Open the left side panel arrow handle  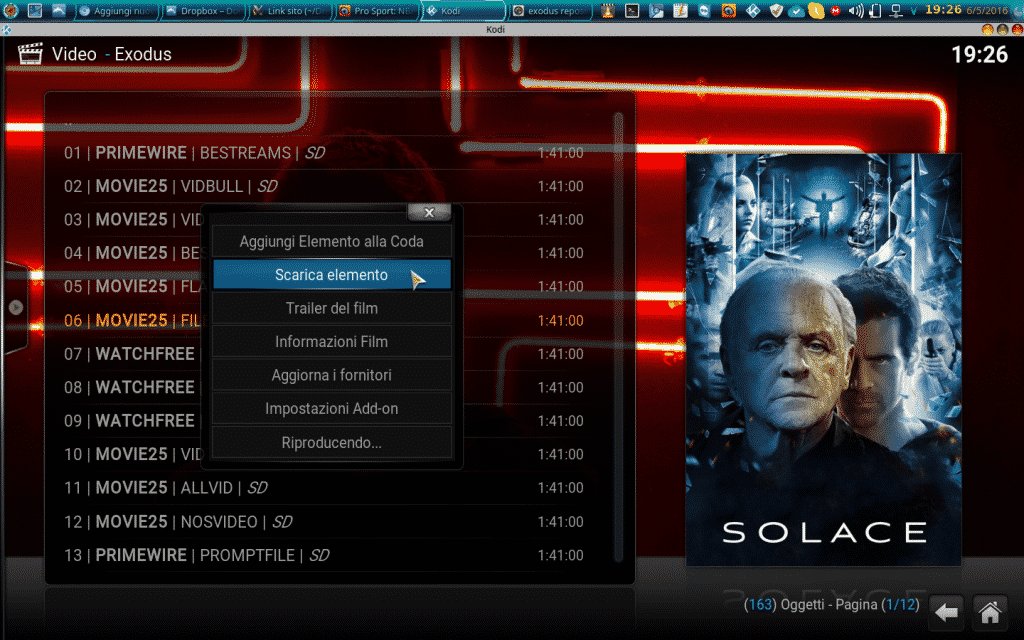pyautogui.click(x=16, y=307)
